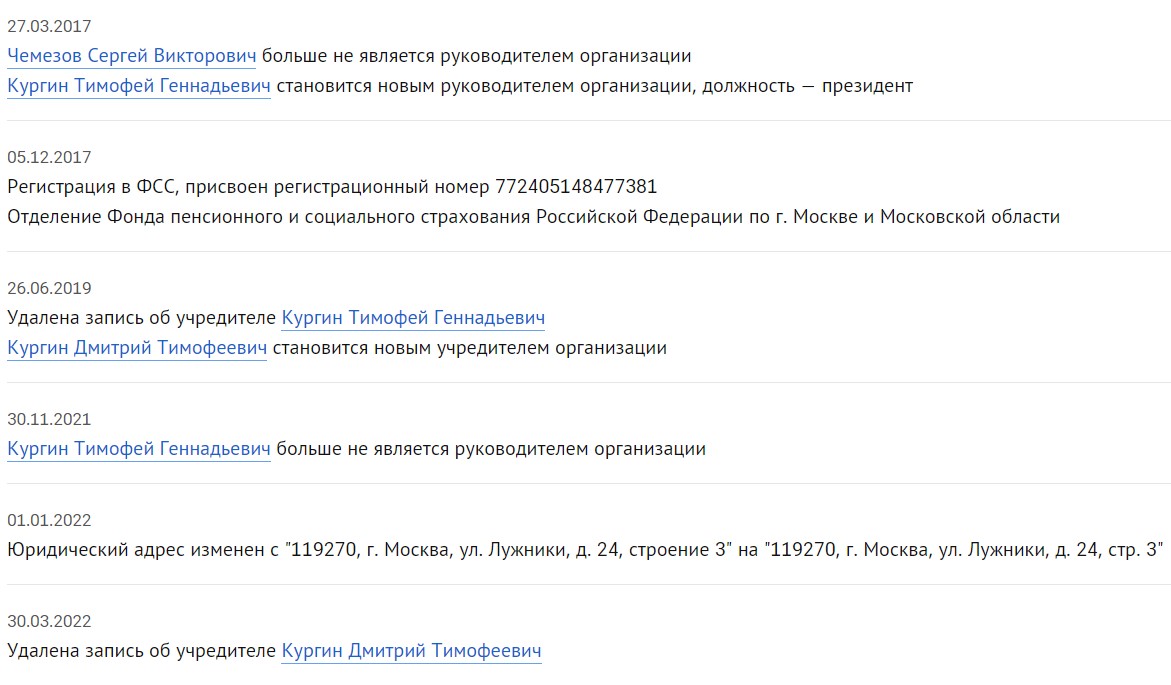
Task: Select the 30.03.2022 date label
Action: 49,621
